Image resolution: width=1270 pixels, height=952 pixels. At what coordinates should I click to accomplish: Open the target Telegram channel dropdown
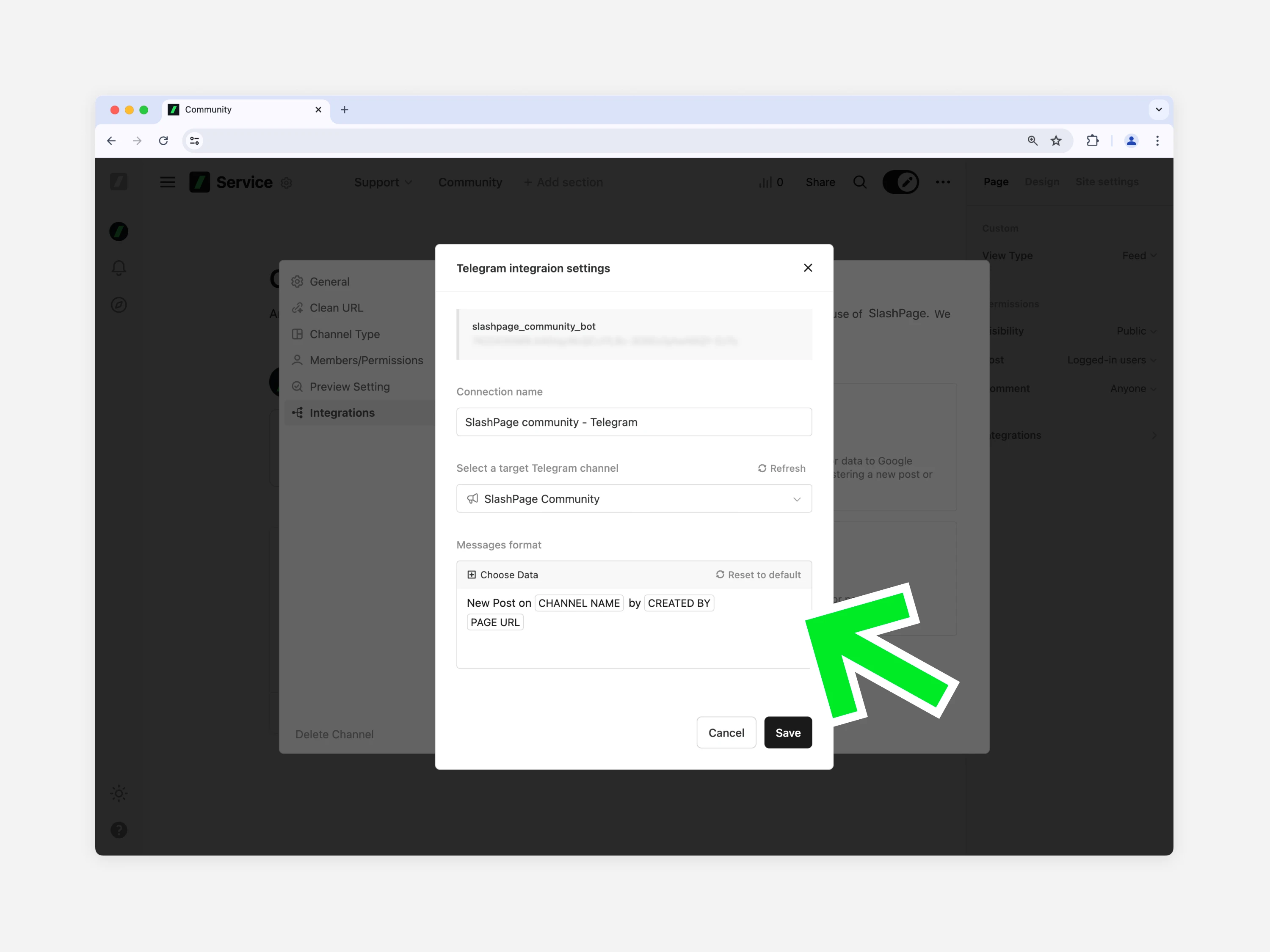[x=634, y=499]
